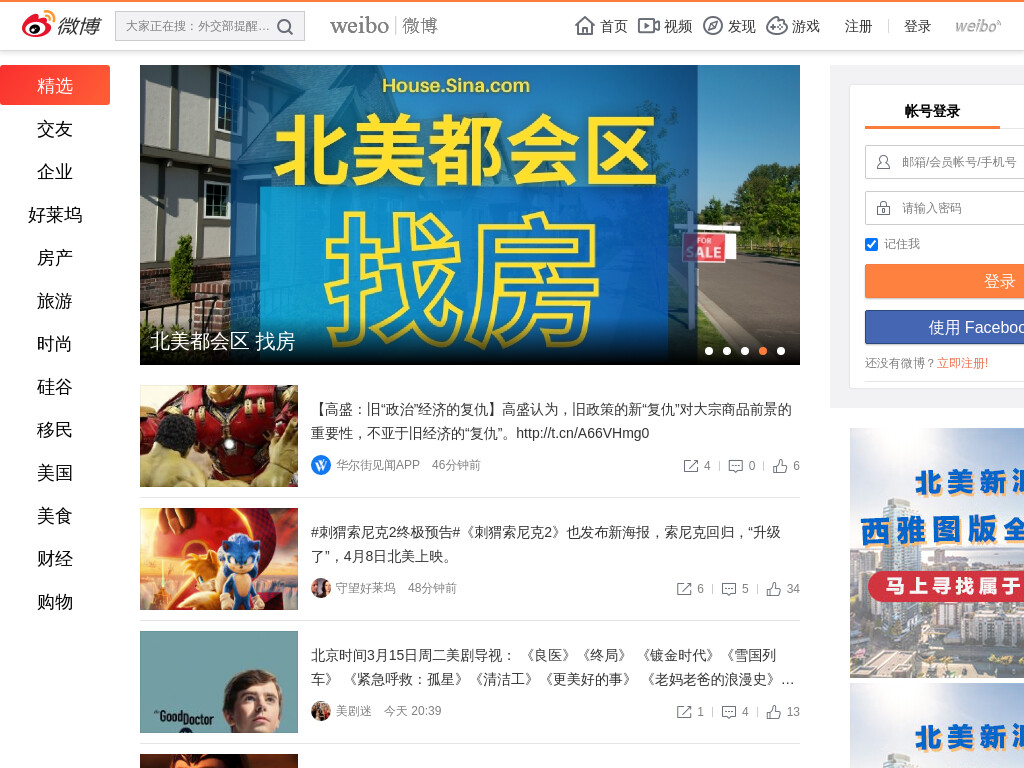
Task: Open the 硅谷 category
Action: tap(55, 387)
